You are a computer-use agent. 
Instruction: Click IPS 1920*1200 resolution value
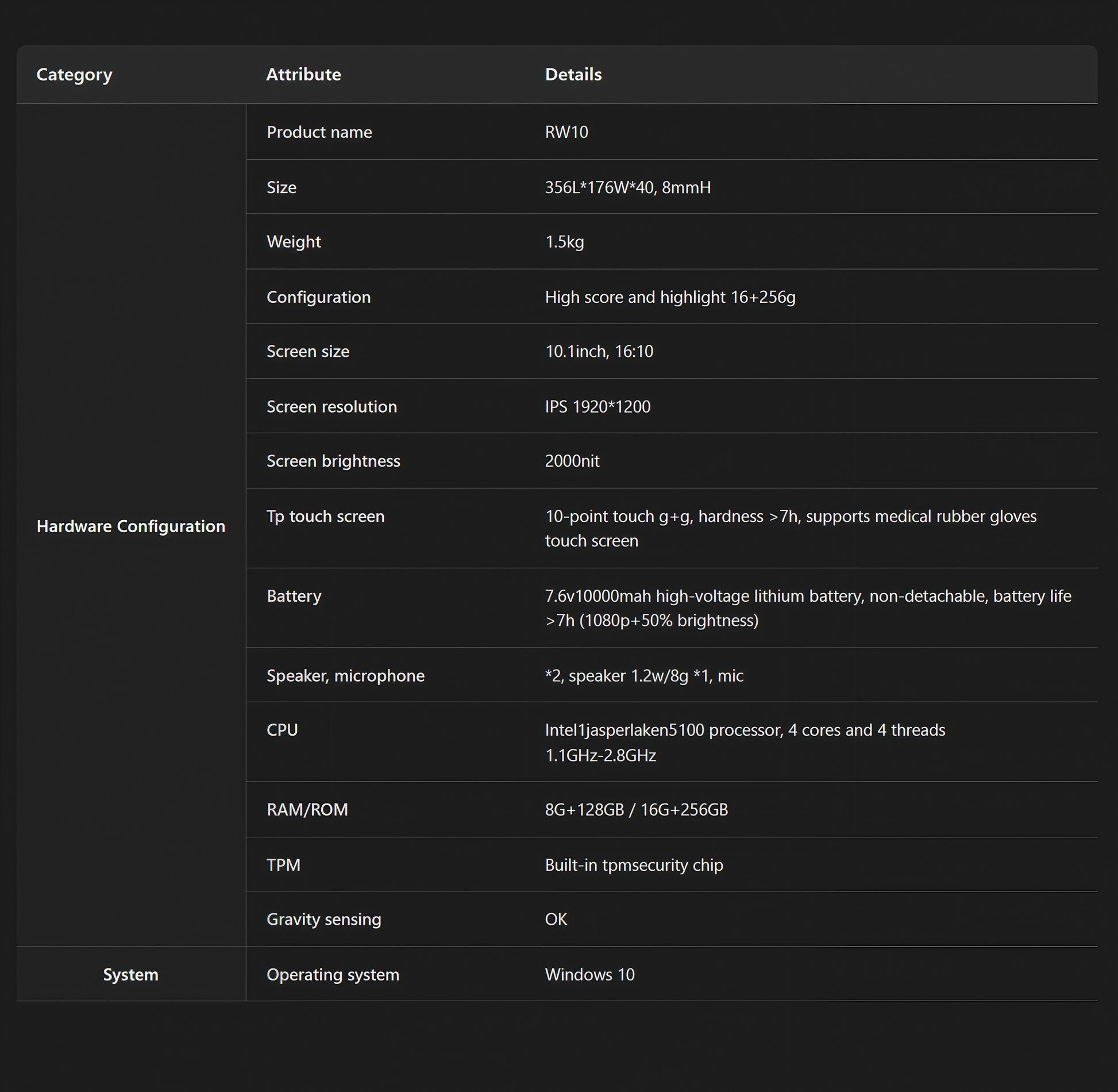[597, 406]
